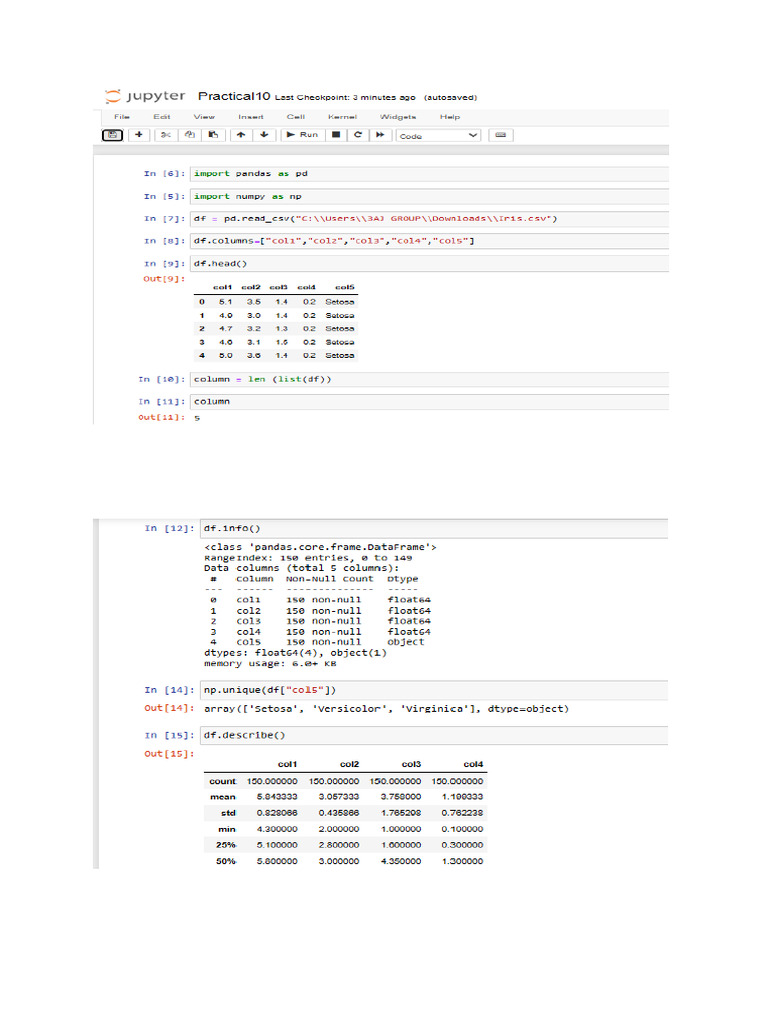
Task: Interrupt the kernel with stop icon
Action: click(336, 135)
